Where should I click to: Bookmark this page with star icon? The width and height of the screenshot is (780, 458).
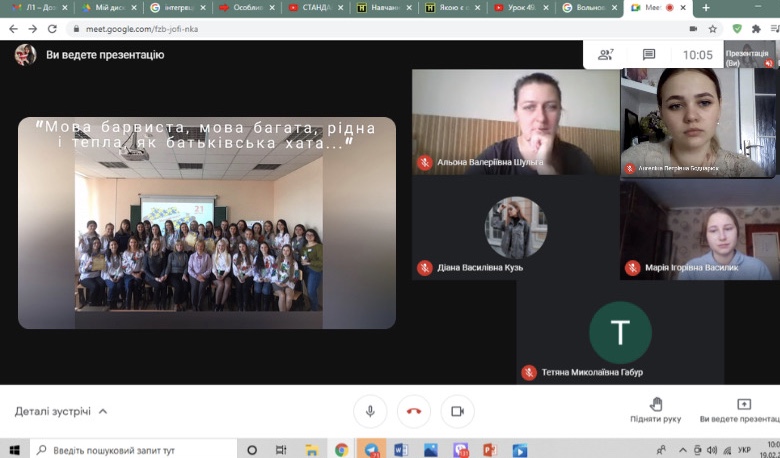coord(713,29)
